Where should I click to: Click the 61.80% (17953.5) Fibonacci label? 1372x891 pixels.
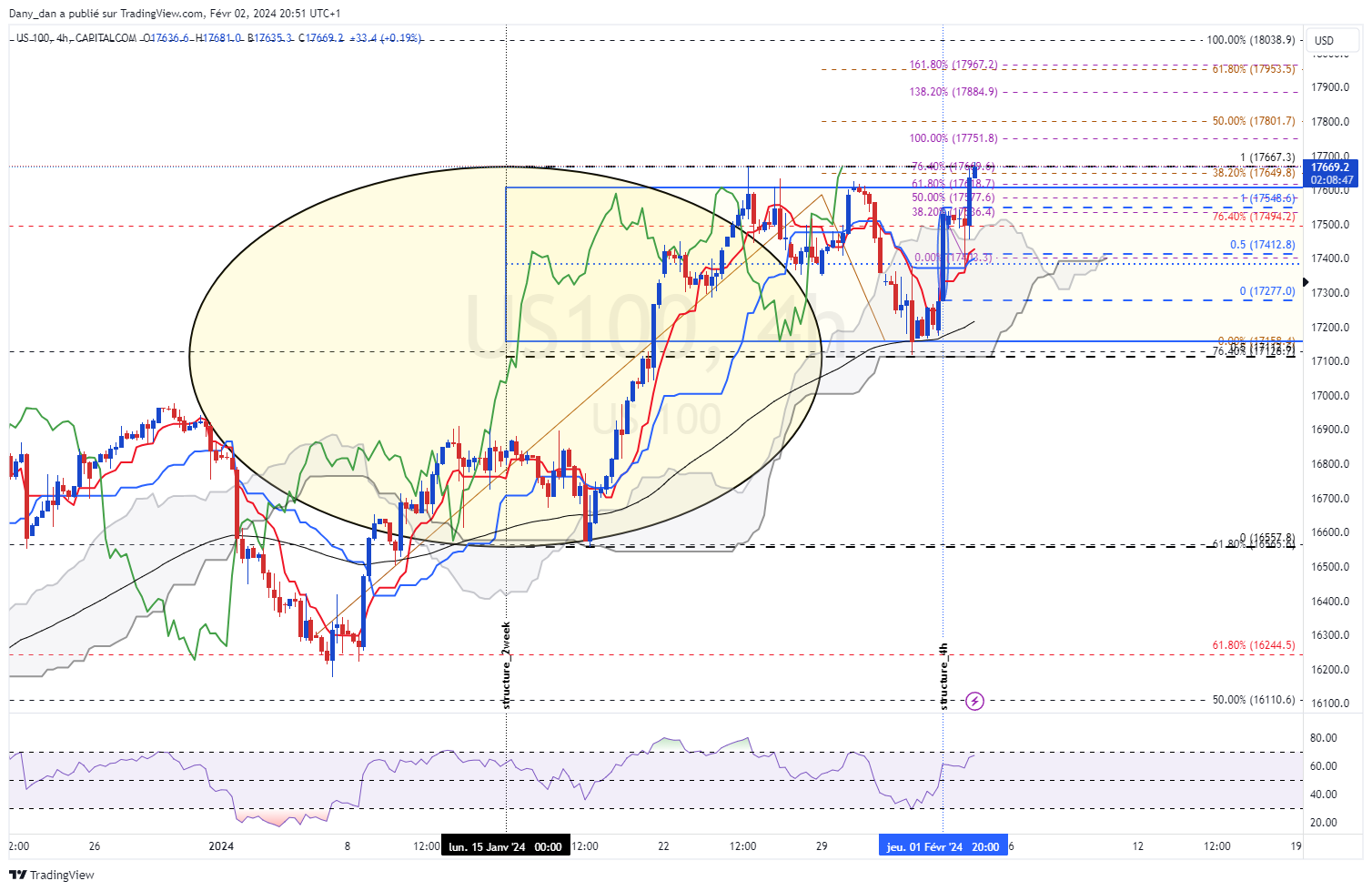click(1254, 69)
